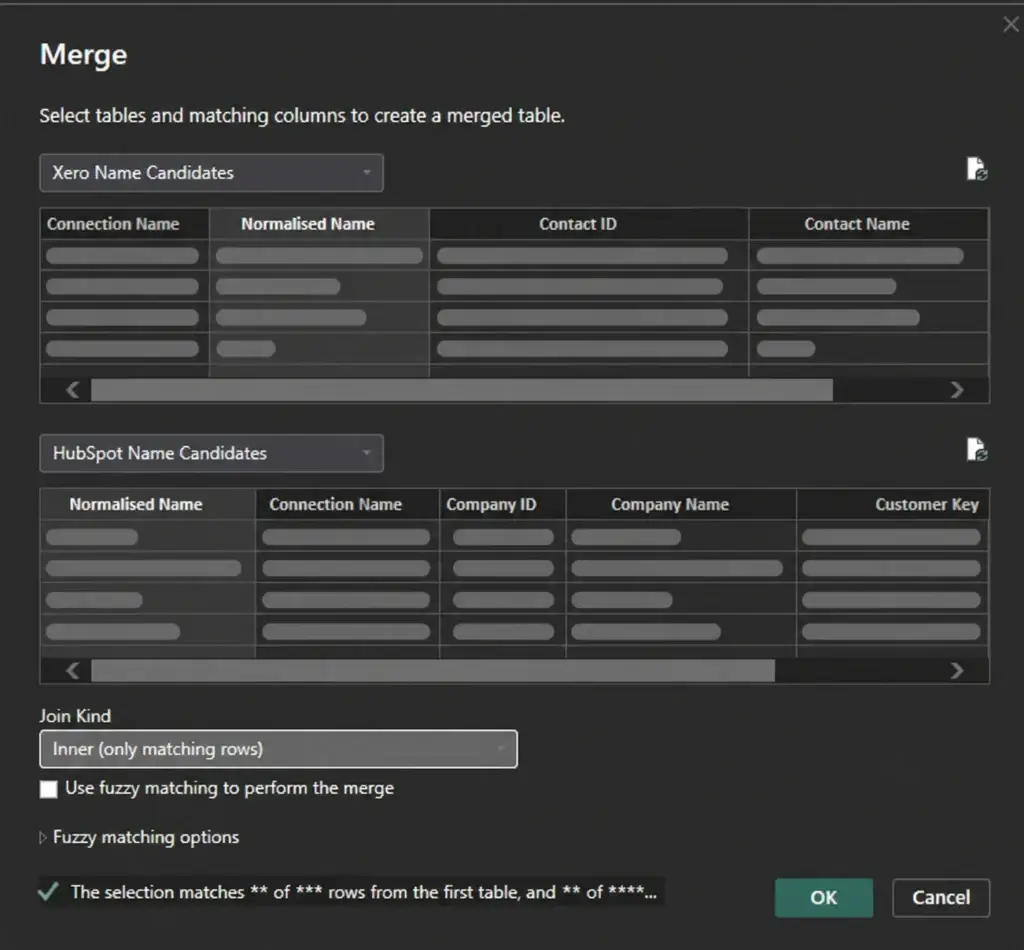Enable fuzzy matching checkbox
Image resolution: width=1024 pixels, height=950 pixels.
(48, 789)
